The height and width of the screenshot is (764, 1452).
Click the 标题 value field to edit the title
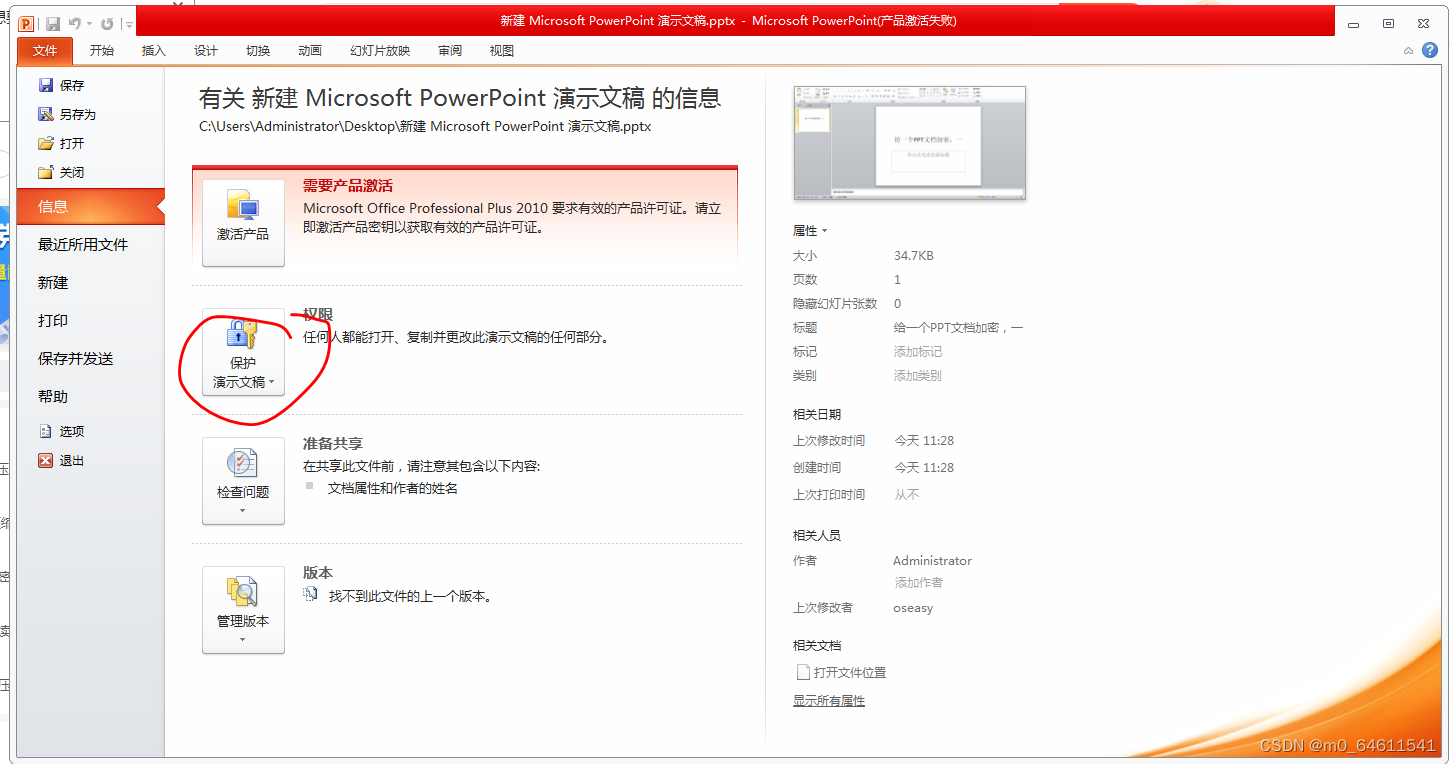(958, 328)
